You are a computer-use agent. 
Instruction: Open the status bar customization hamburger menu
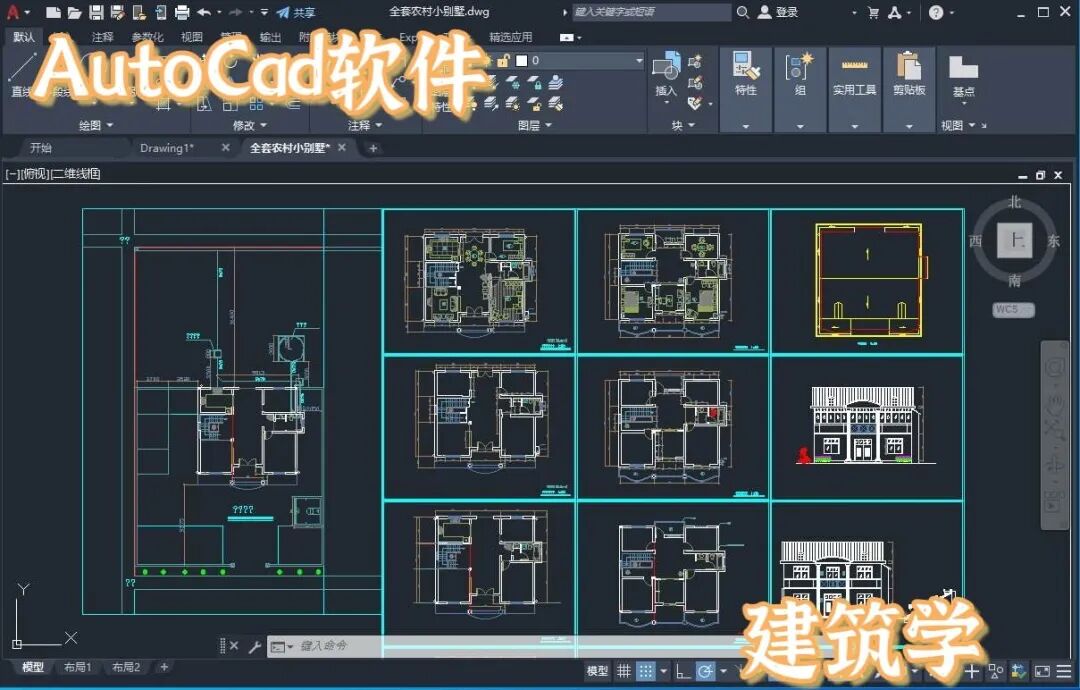point(1063,671)
